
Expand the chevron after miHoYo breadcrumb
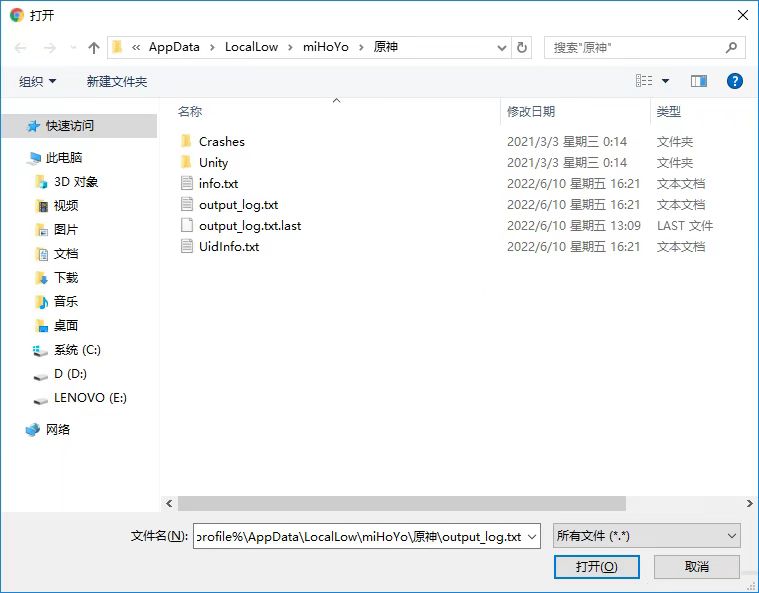[361, 47]
